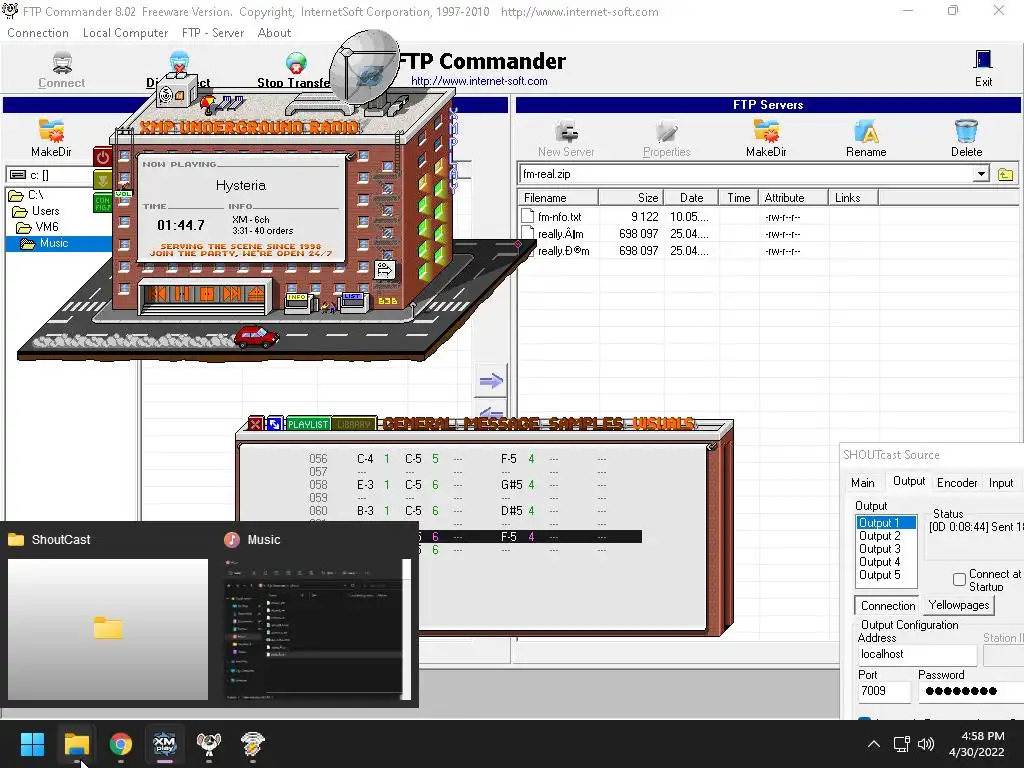Click the LIBRARY tab in the XMPlay info window

coord(355,424)
